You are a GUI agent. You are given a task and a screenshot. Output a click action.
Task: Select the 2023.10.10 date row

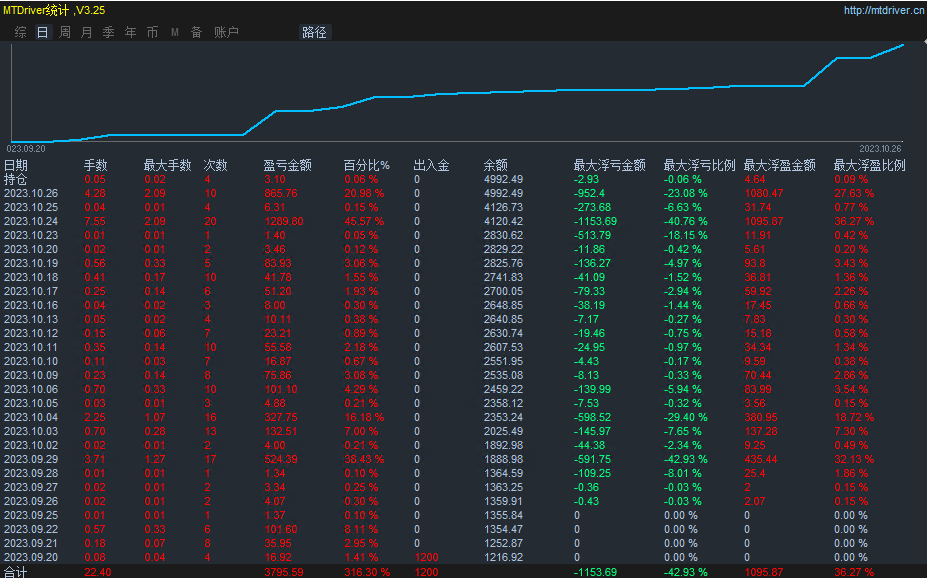[31, 361]
